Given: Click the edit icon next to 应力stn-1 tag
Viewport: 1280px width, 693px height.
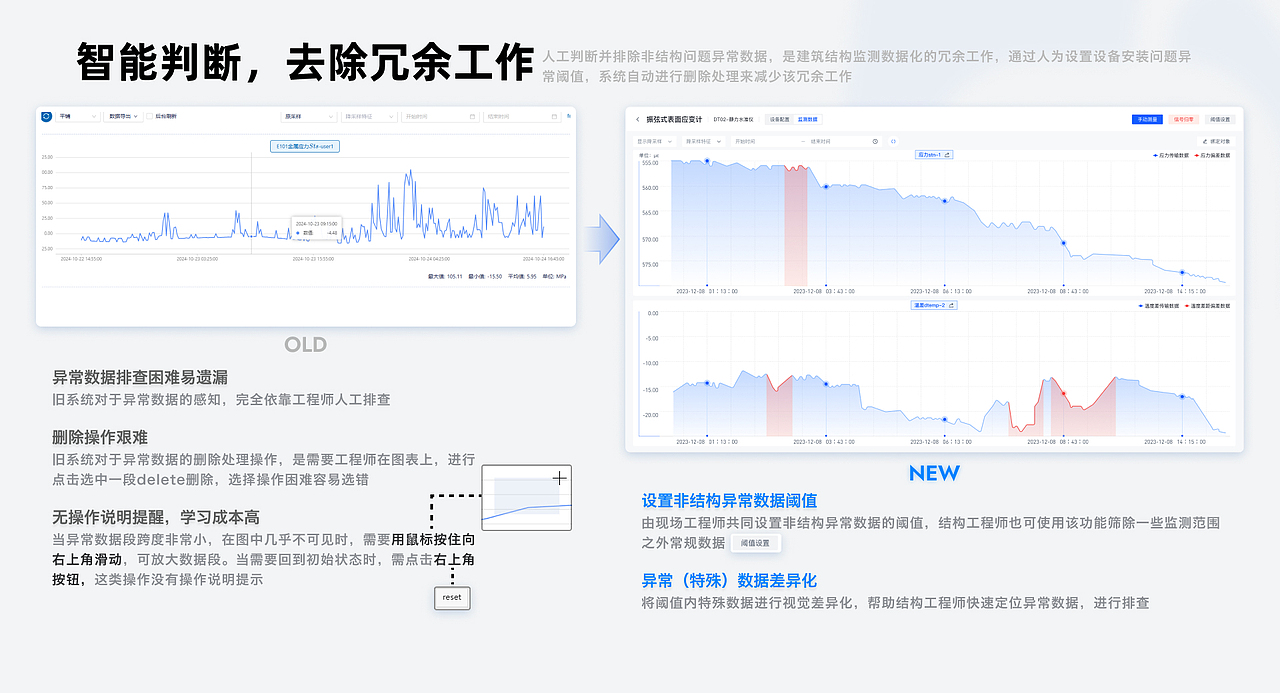Looking at the screenshot, I should pyautogui.click(x=947, y=155).
